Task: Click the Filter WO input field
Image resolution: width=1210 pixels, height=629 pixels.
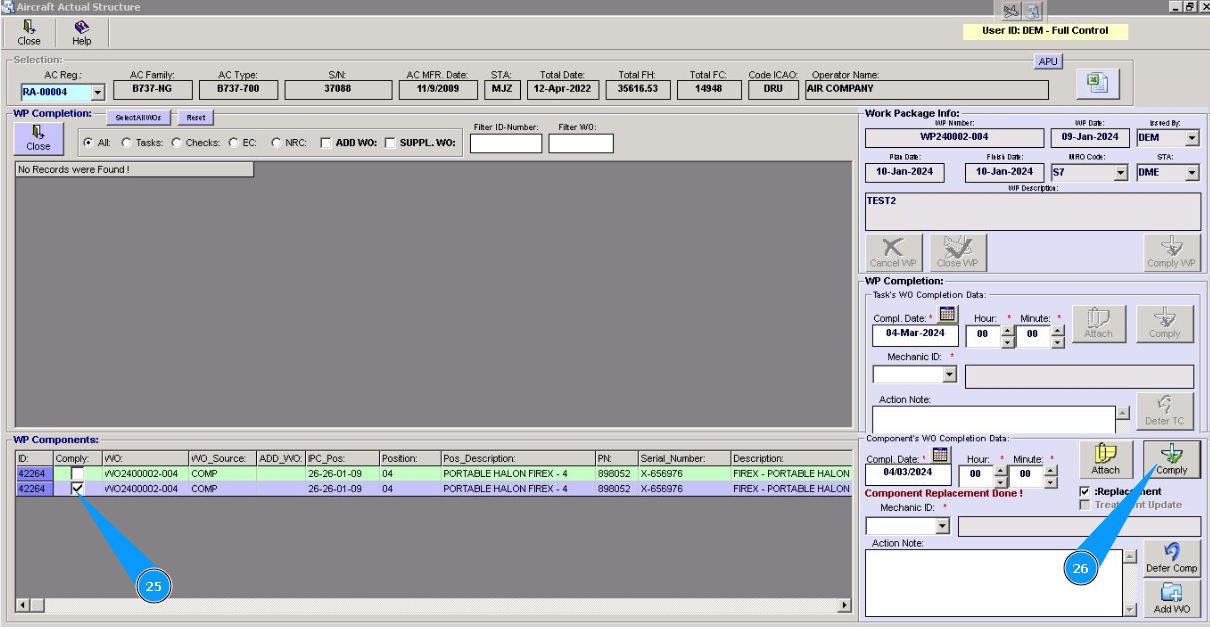Action: [580, 143]
